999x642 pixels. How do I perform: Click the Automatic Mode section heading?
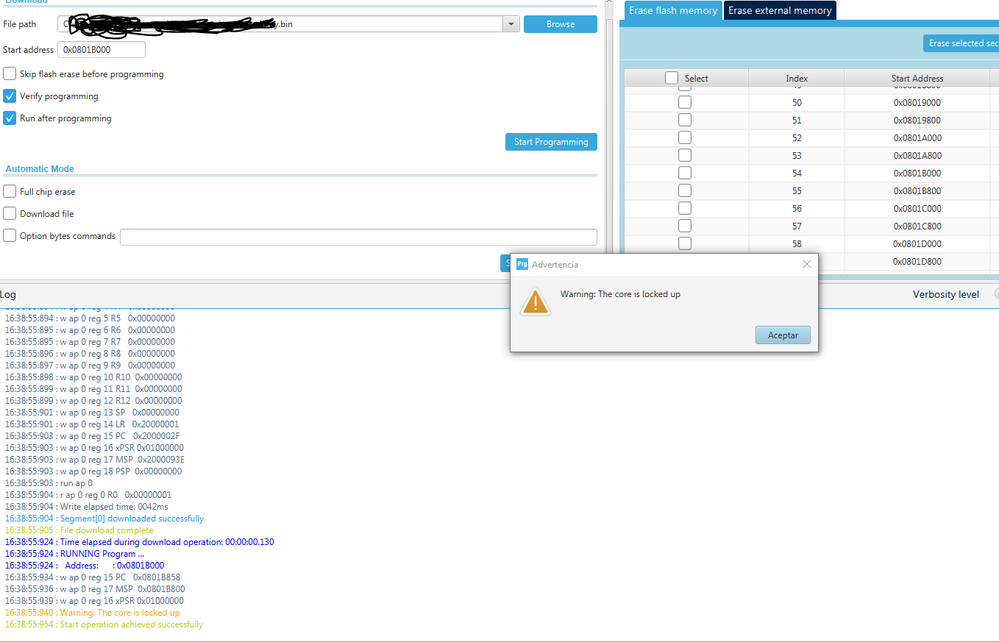pos(40,169)
